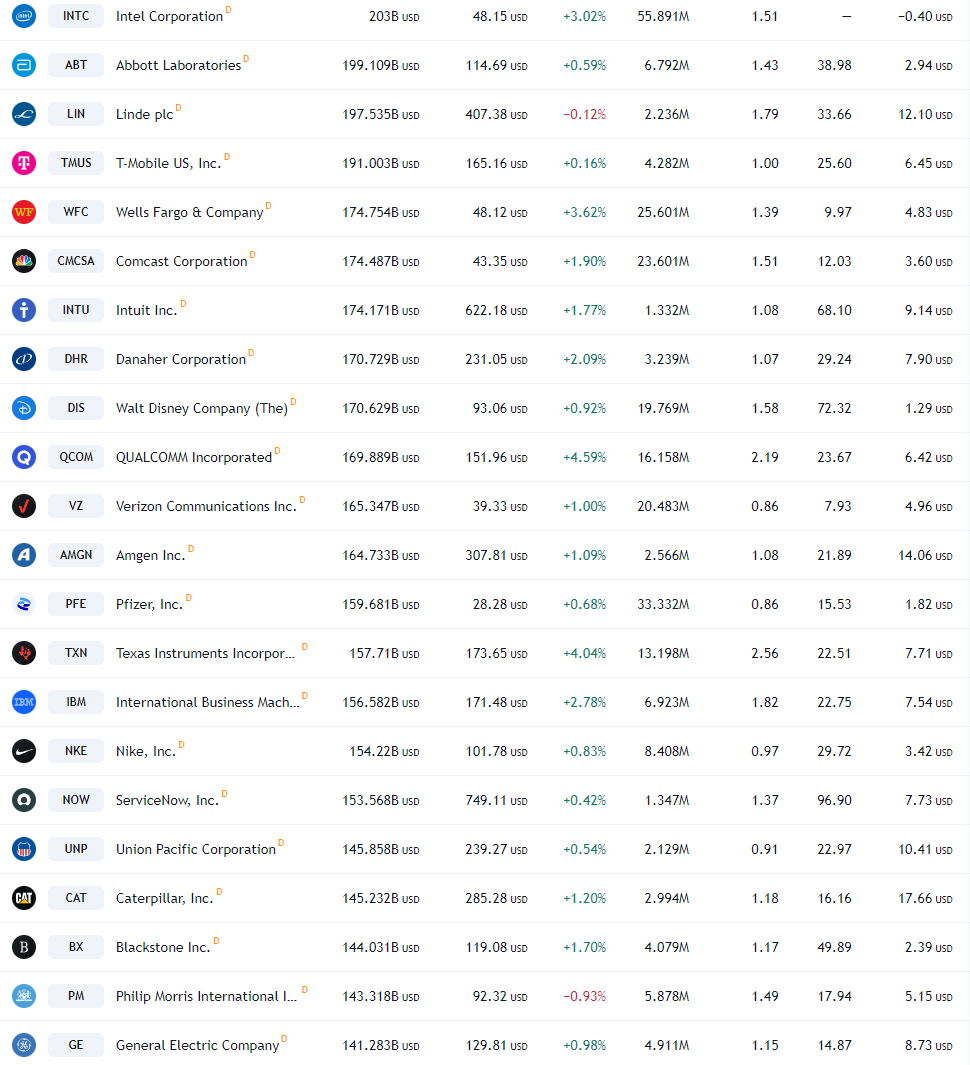Select the CMCSA ticker badge
Image resolution: width=970 pixels, height=1065 pixels.
[x=76, y=261]
